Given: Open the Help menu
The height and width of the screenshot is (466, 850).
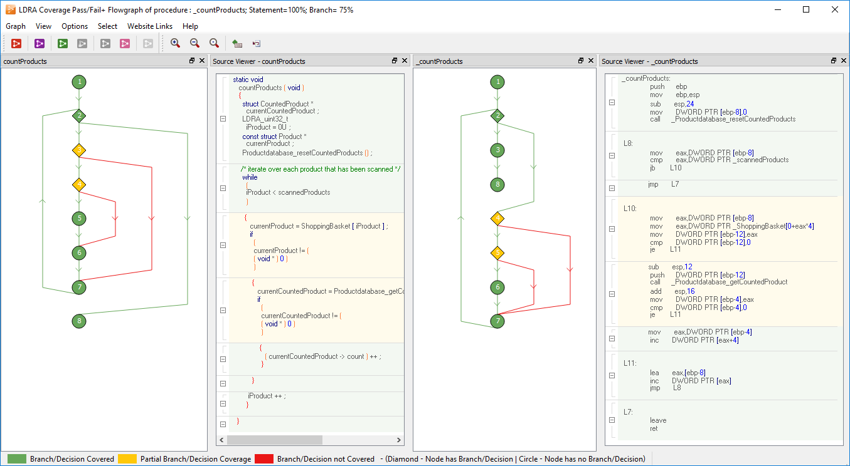Looking at the screenshot, I should point(190,26).
